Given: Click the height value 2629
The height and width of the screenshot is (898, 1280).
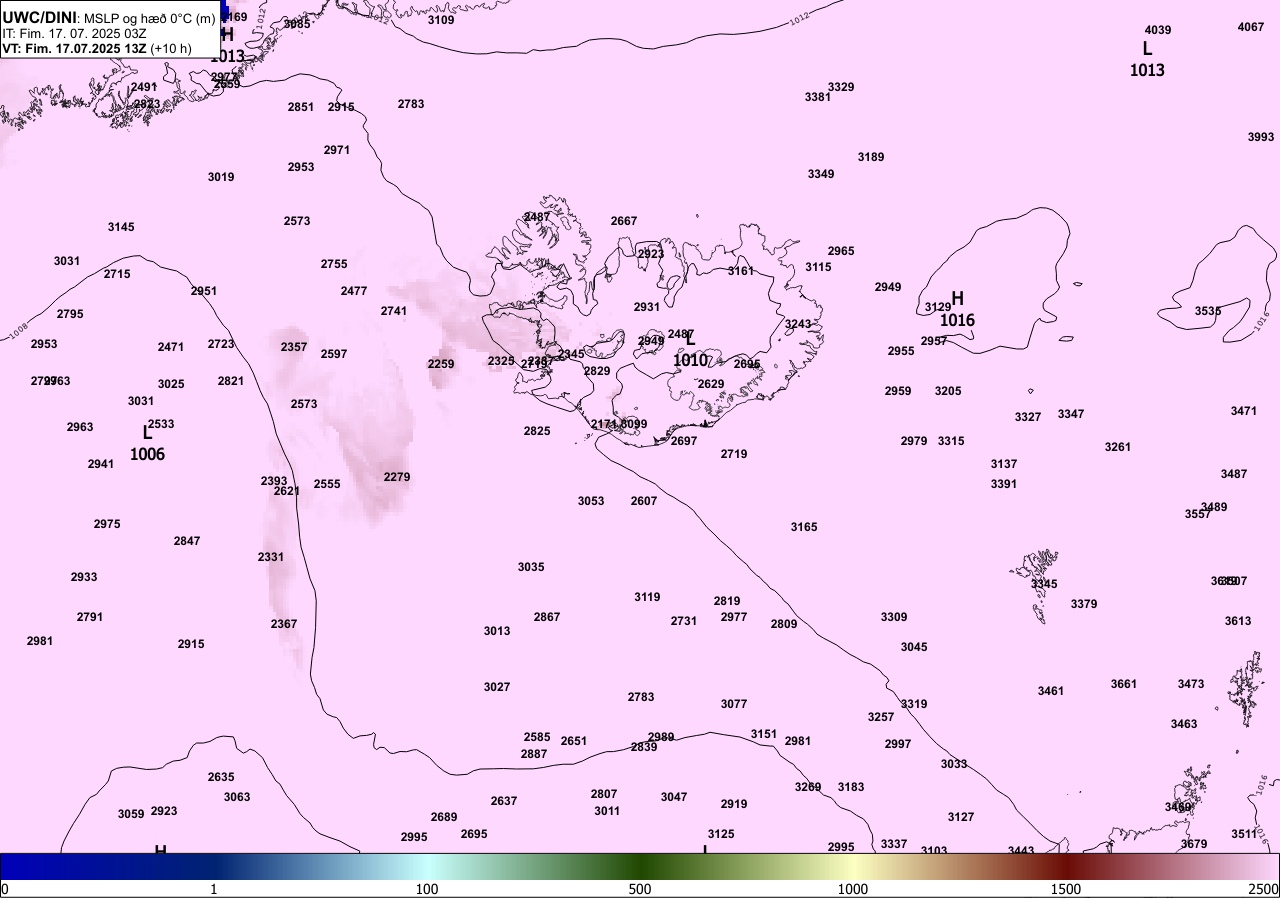Looking at the screenshot, I should click(711, 384).
